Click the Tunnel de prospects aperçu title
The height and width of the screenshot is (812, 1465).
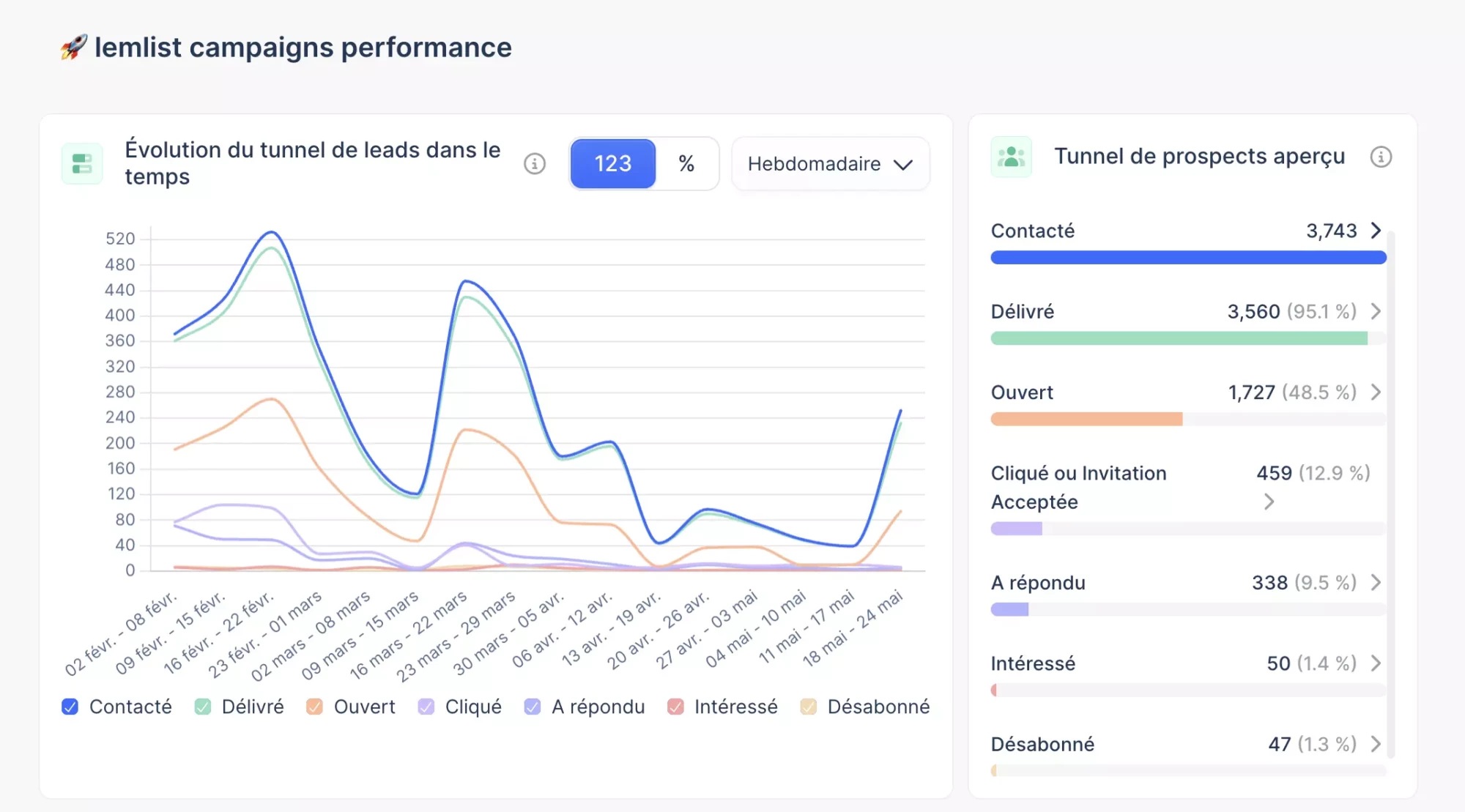point(1200,156)
